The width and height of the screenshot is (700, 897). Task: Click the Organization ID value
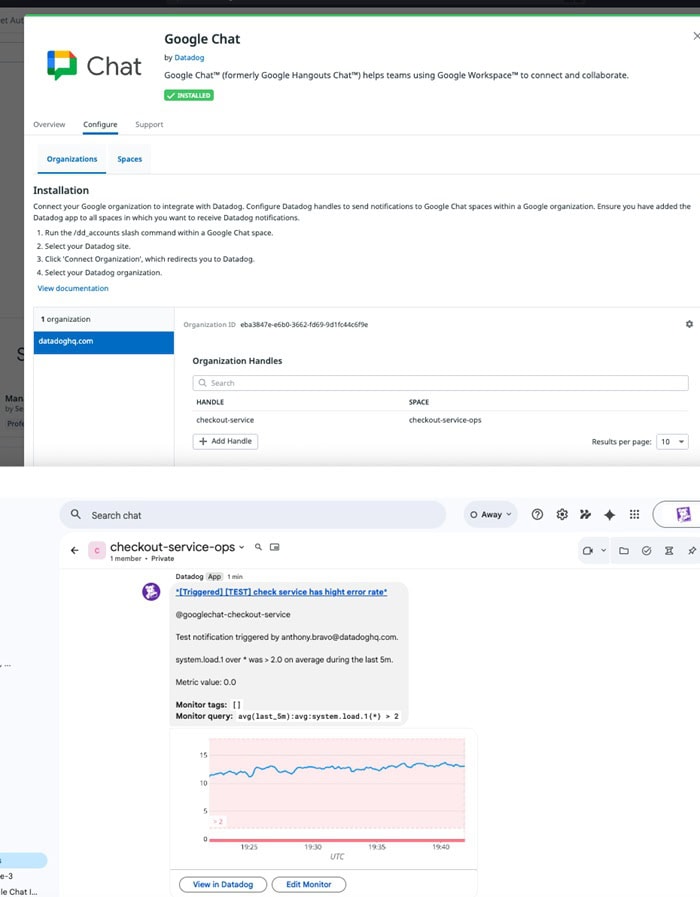tap(304, 324)
